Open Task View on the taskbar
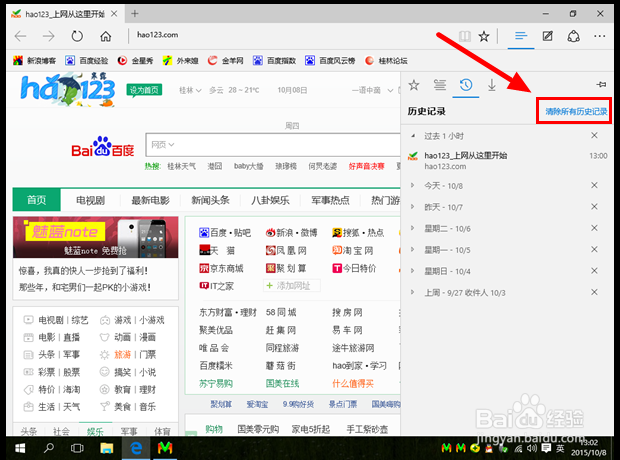Image resolution: width=620 pixels, height=460 pixels. click(x=77, y=448)
